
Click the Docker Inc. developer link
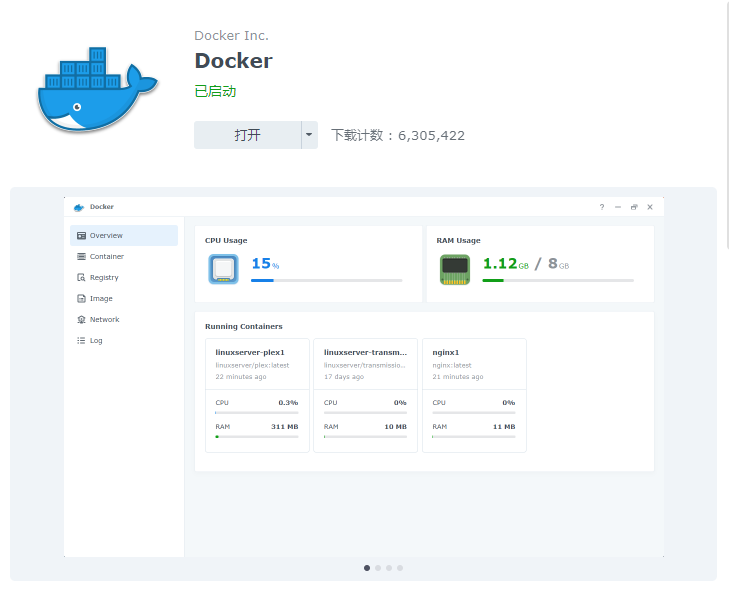point(231,35)
